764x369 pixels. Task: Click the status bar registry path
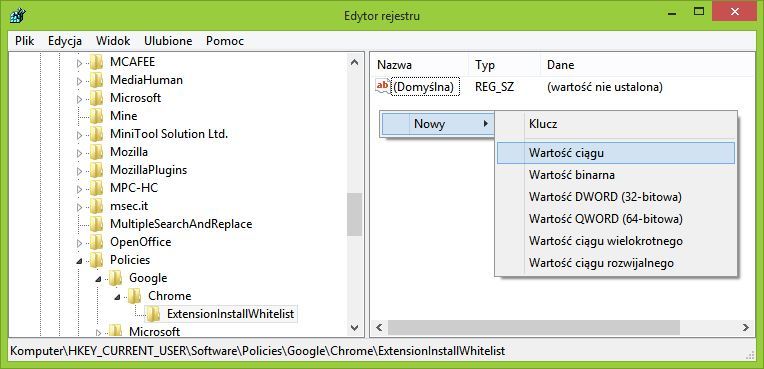click(258, 350)
